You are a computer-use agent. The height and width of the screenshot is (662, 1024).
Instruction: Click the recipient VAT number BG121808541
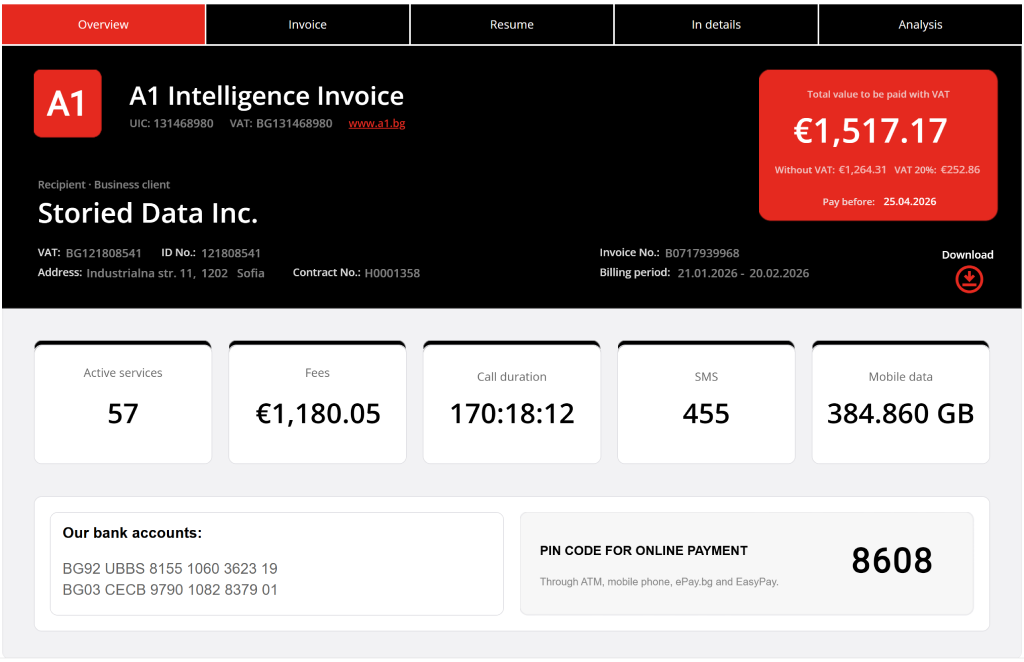coord(103,253)
